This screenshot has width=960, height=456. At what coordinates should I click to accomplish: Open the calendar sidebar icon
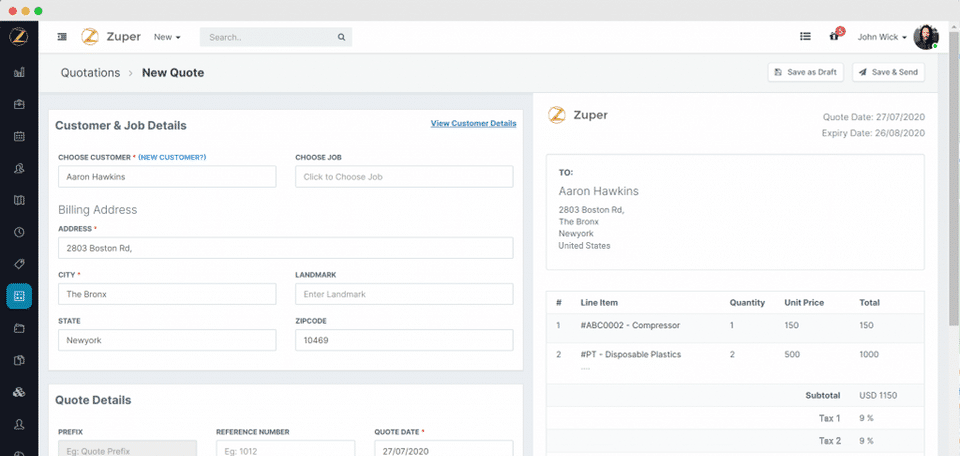pos(19,136)
